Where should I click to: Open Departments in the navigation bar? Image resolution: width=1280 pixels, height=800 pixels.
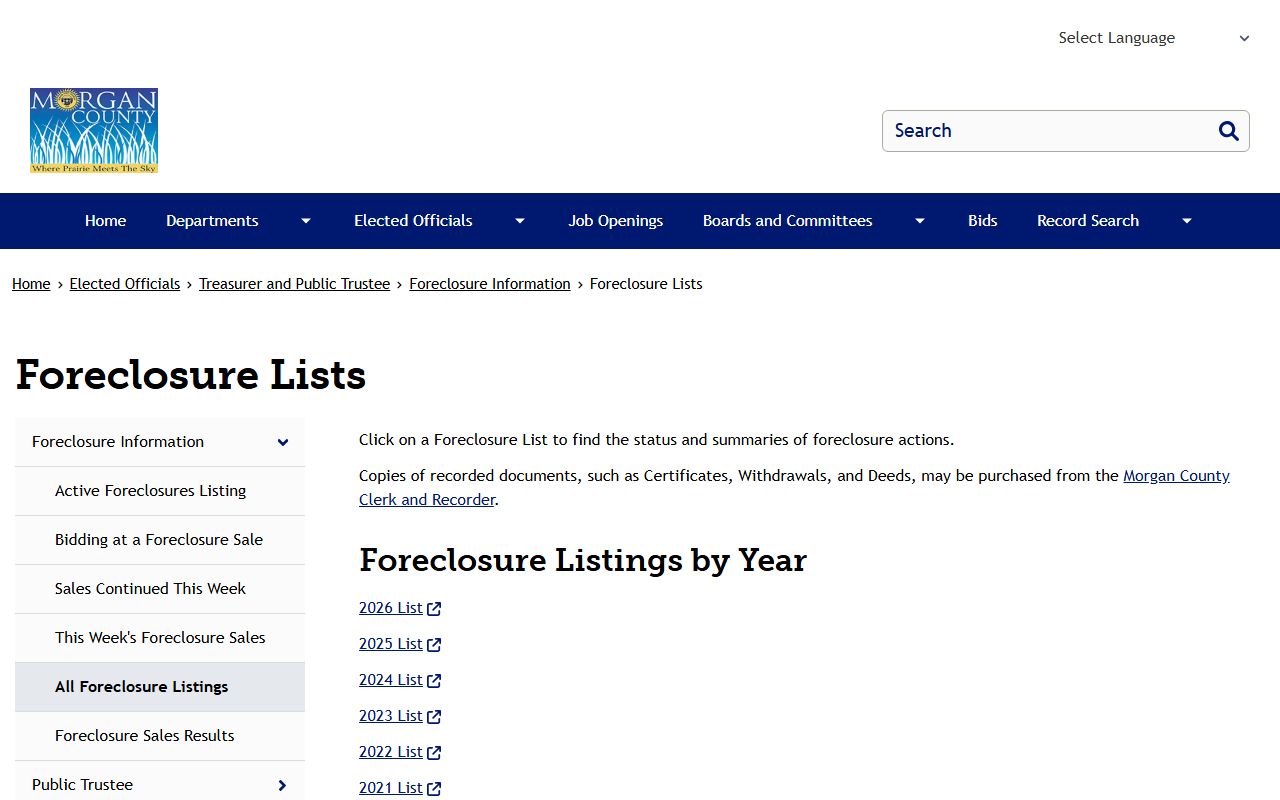pyautogui.click(x=212, y=221)
